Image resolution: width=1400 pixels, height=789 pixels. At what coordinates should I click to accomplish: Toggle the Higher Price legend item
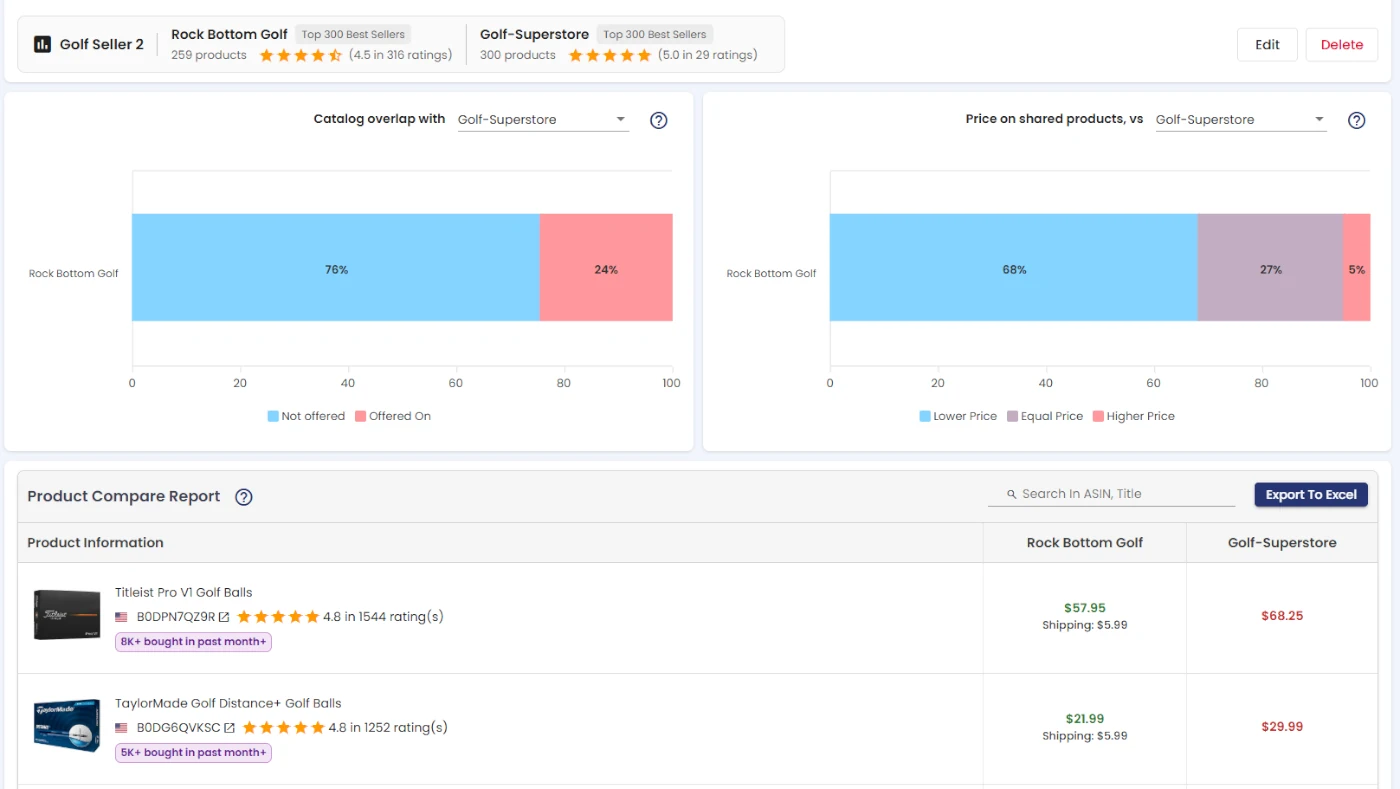(x=1134, y=416)
